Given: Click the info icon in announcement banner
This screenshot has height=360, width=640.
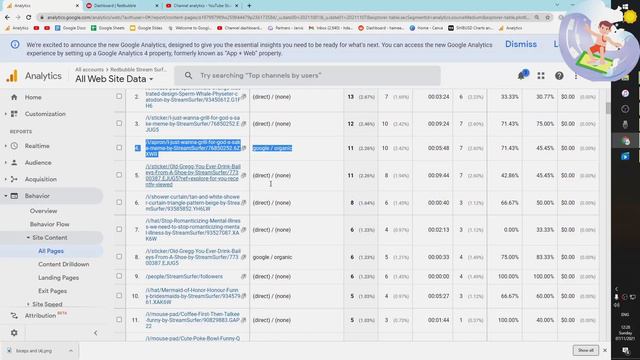Looking at the screenshot, I should click(x=15, y=44).
